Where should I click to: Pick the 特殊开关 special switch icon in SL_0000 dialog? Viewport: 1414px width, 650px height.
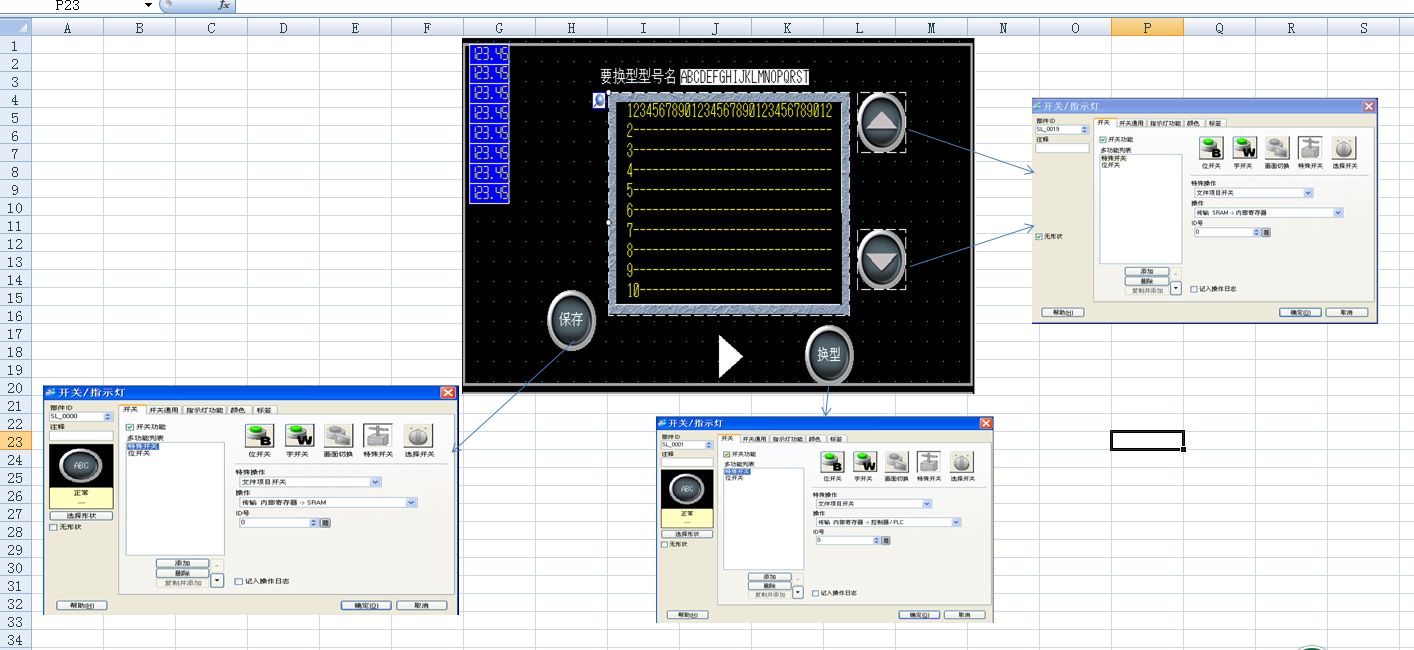point(377,436)
